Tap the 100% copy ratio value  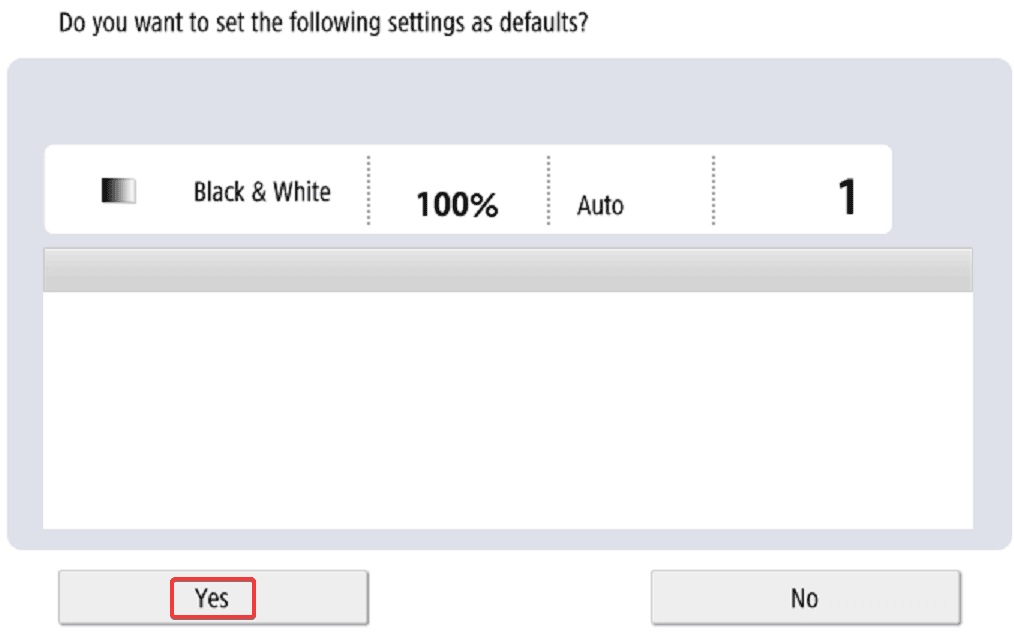(457, 205)
